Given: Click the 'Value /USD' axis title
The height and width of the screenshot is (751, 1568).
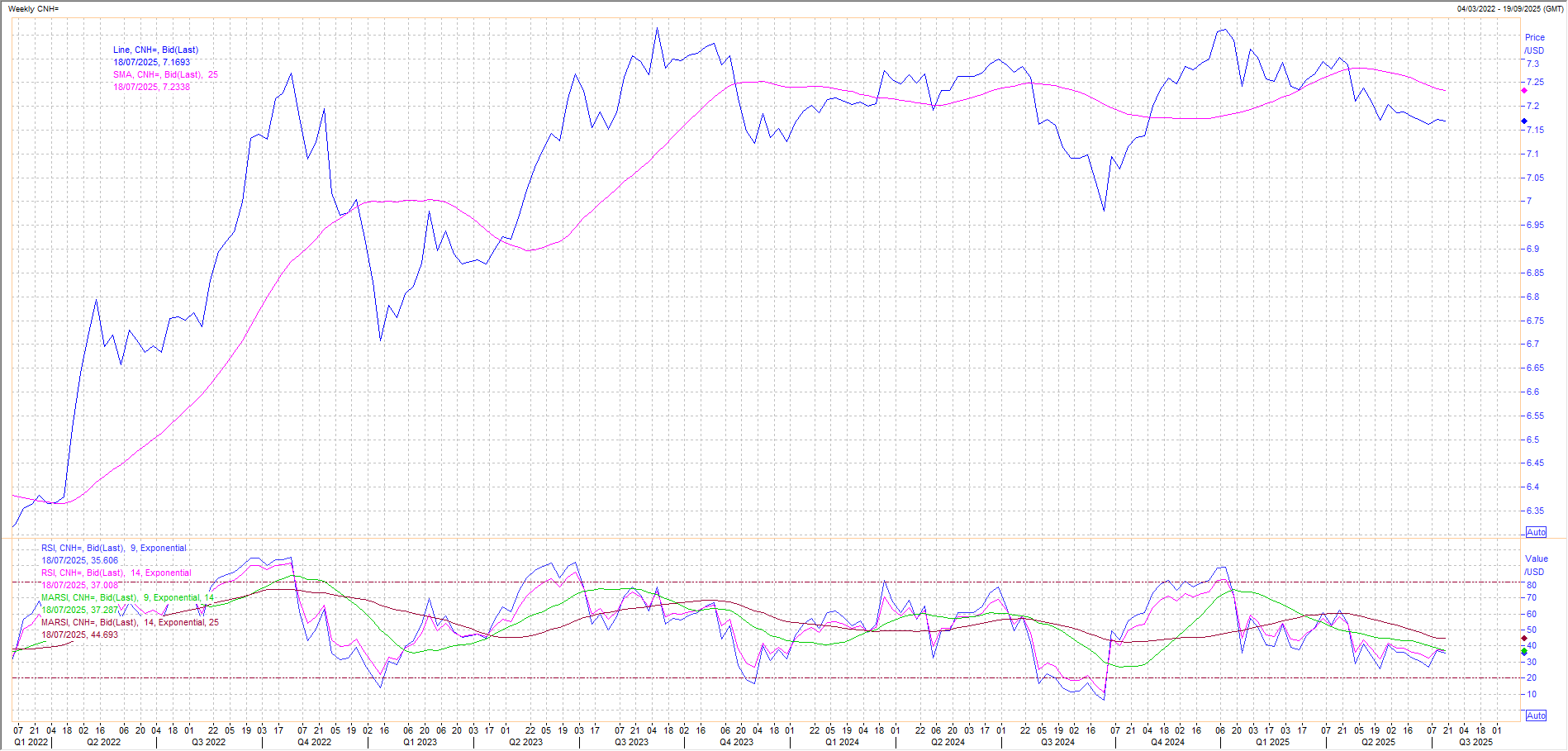Looking at the screenshot, I should click(x=1536, y=565).
